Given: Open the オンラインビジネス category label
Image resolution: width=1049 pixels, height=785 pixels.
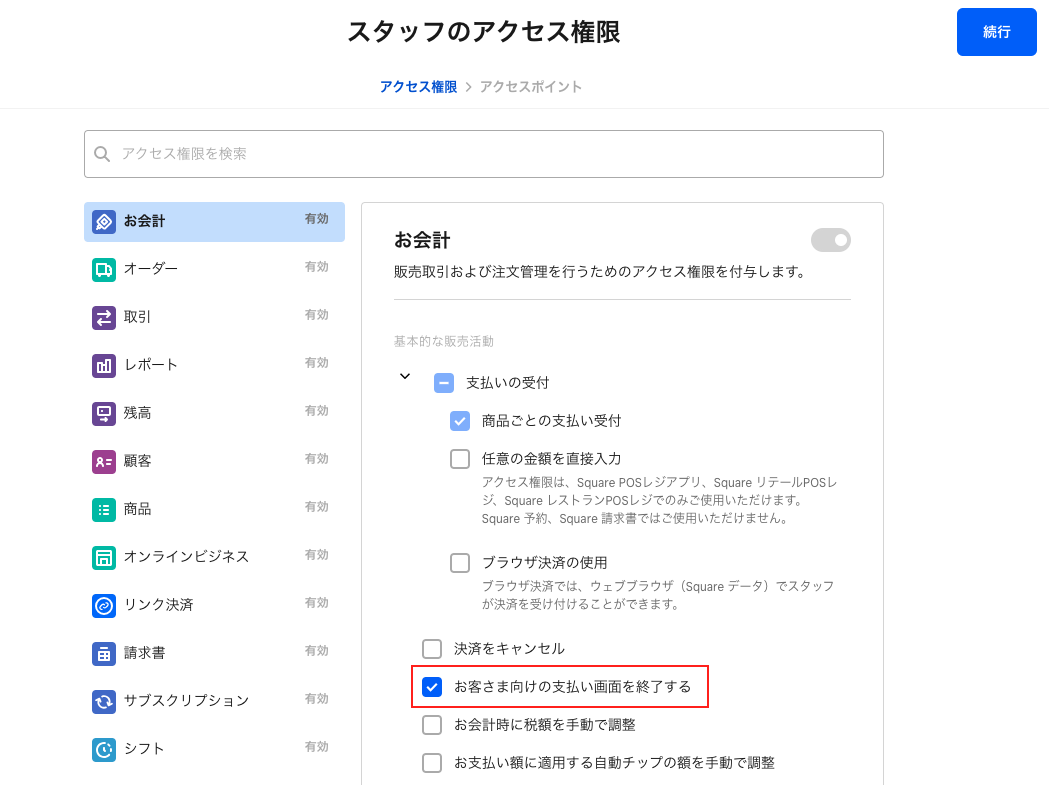Looking at the screenshot, I should pyautogui.click(x=186, y=557).
